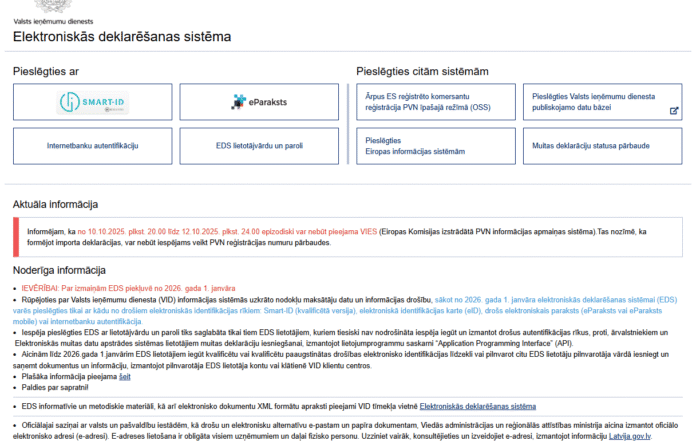Click the 'Paldies par sapratni!' line

[x=55, y=387]
